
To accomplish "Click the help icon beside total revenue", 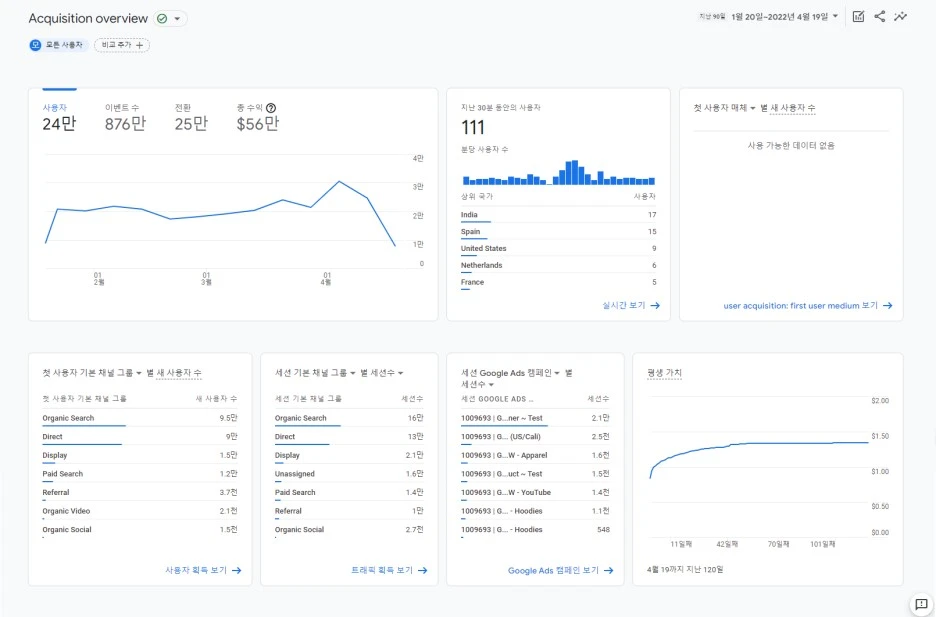I will [x=271, y=108].
